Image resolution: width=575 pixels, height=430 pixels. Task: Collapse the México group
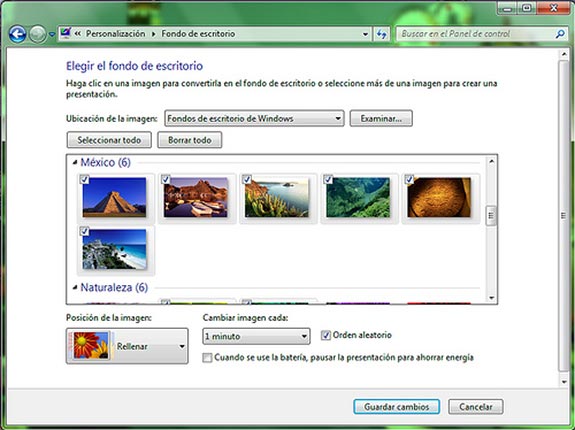[75, 162]
